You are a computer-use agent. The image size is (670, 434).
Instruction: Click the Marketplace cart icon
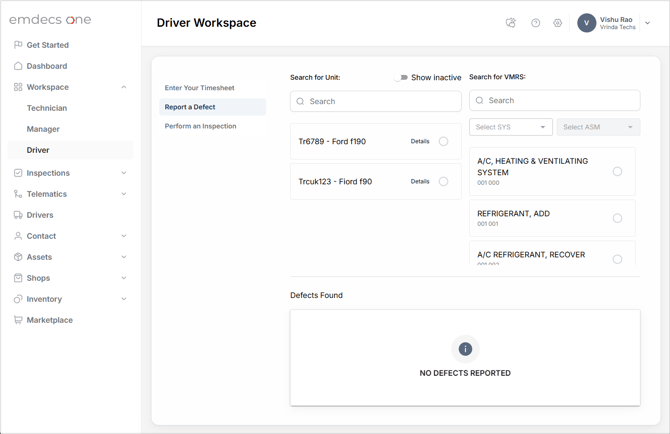click(18, 320)
